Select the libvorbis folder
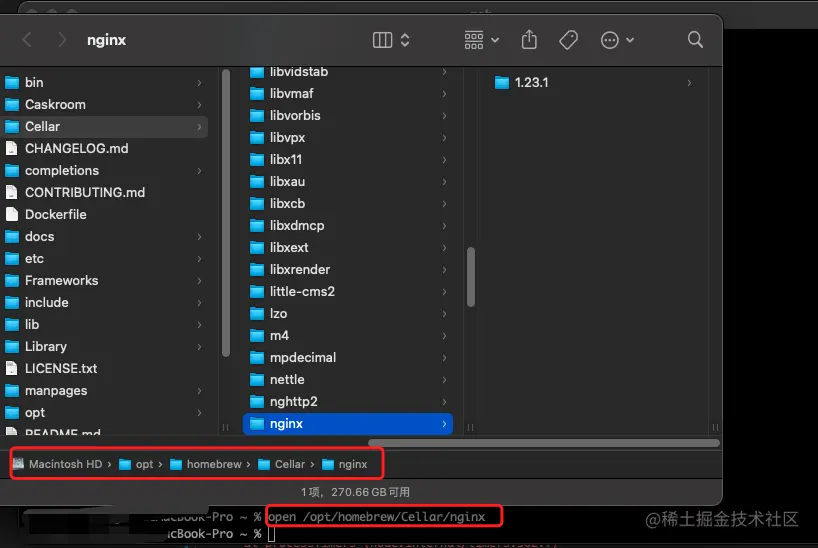The height and width of the screenshot is (548, 818). (x=348, y=115)
